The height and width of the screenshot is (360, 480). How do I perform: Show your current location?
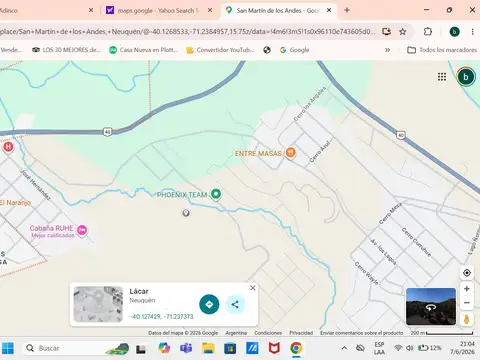click(x=467, y=273)
